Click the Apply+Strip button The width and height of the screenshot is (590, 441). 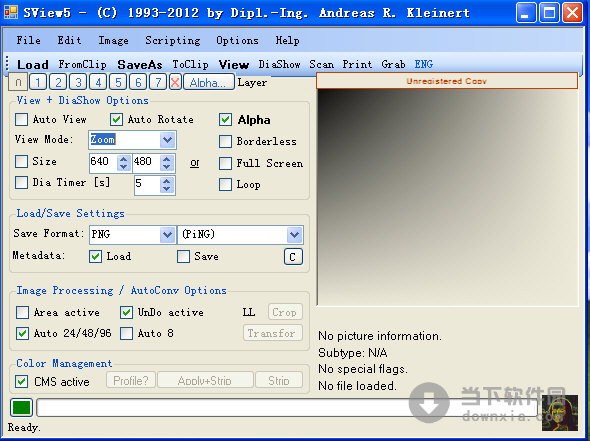205,380
